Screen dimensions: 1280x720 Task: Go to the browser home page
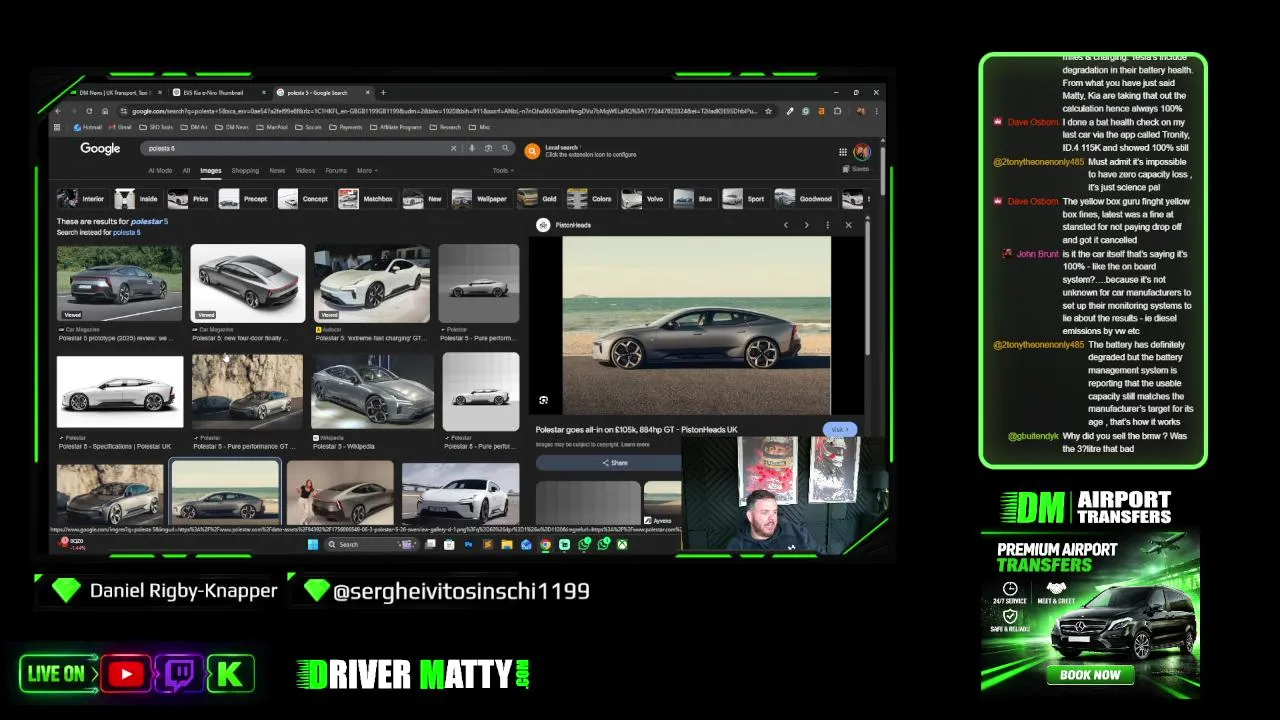click(x=105, y=111)
